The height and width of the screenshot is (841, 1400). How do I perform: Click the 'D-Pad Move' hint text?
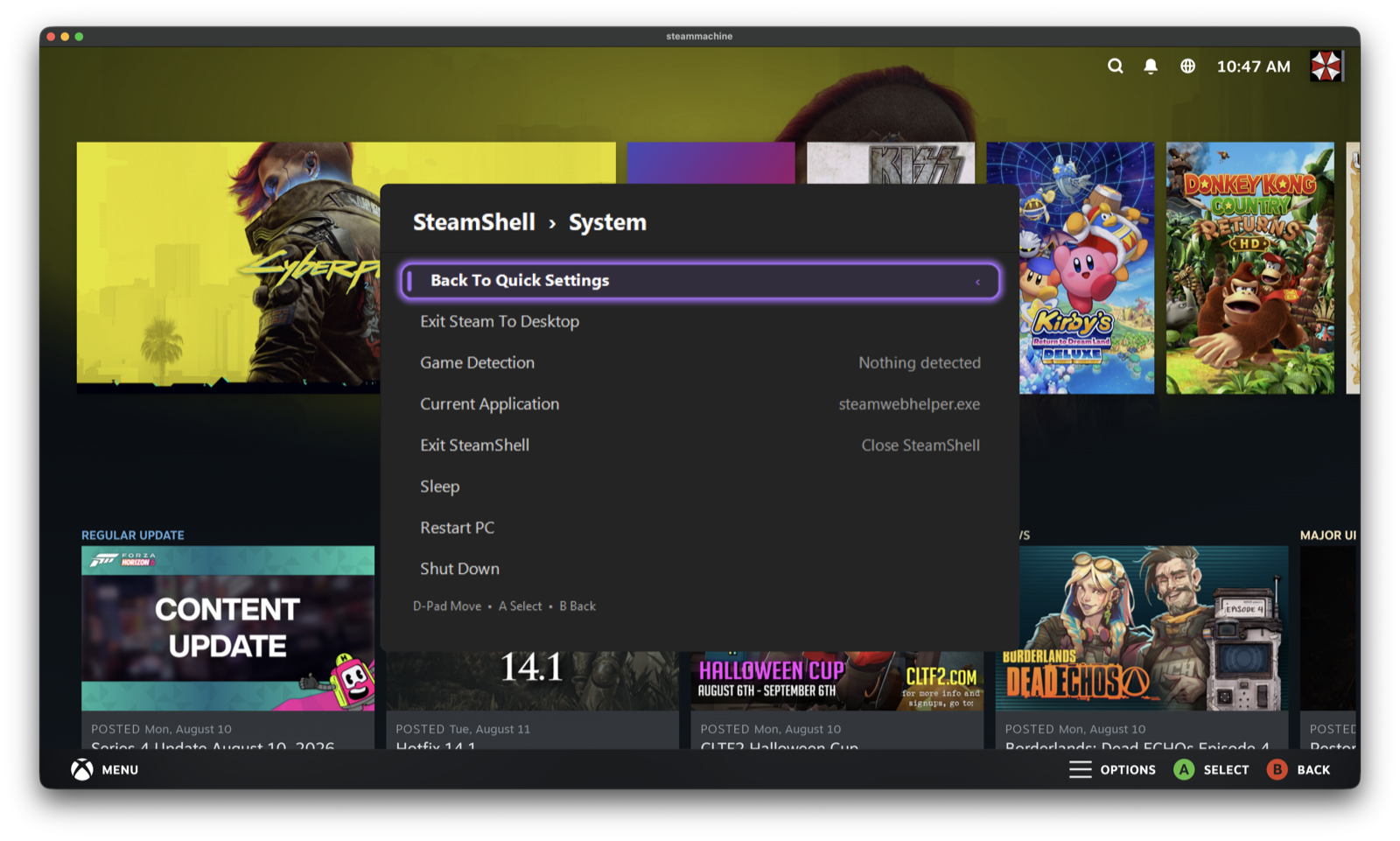pos(447,606)
